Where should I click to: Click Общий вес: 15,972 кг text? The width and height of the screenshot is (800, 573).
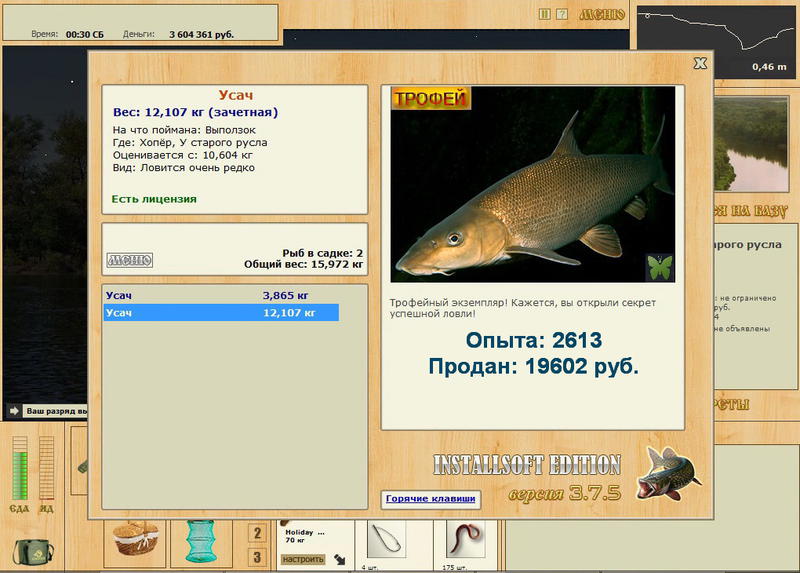304,264
